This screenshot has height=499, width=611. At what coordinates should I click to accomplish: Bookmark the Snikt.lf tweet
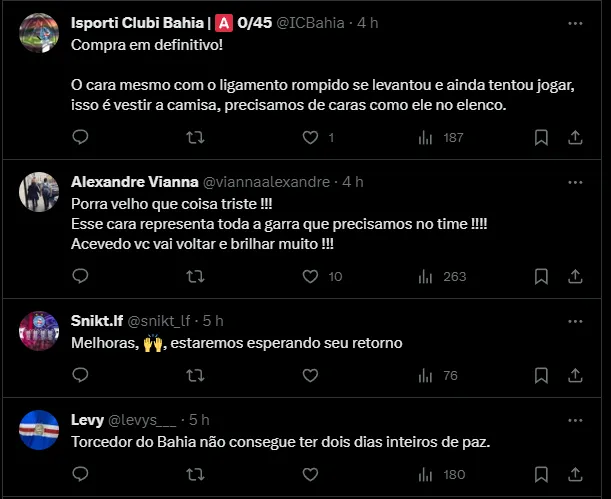pyautogui.click(x=541, y=375)
